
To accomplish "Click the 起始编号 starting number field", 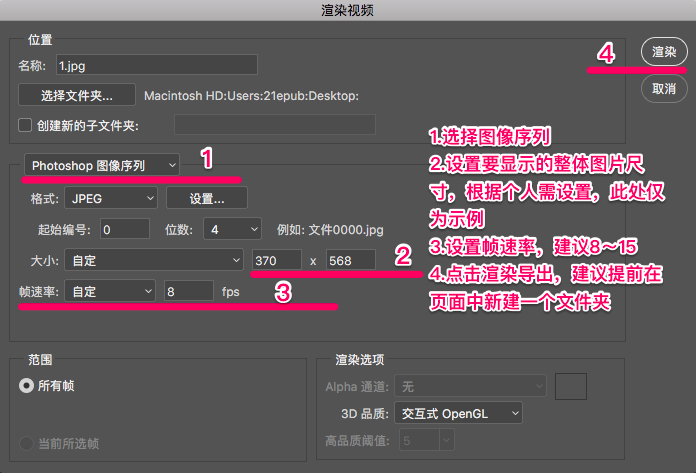I will pyautogui.click(x=124, y=229).
